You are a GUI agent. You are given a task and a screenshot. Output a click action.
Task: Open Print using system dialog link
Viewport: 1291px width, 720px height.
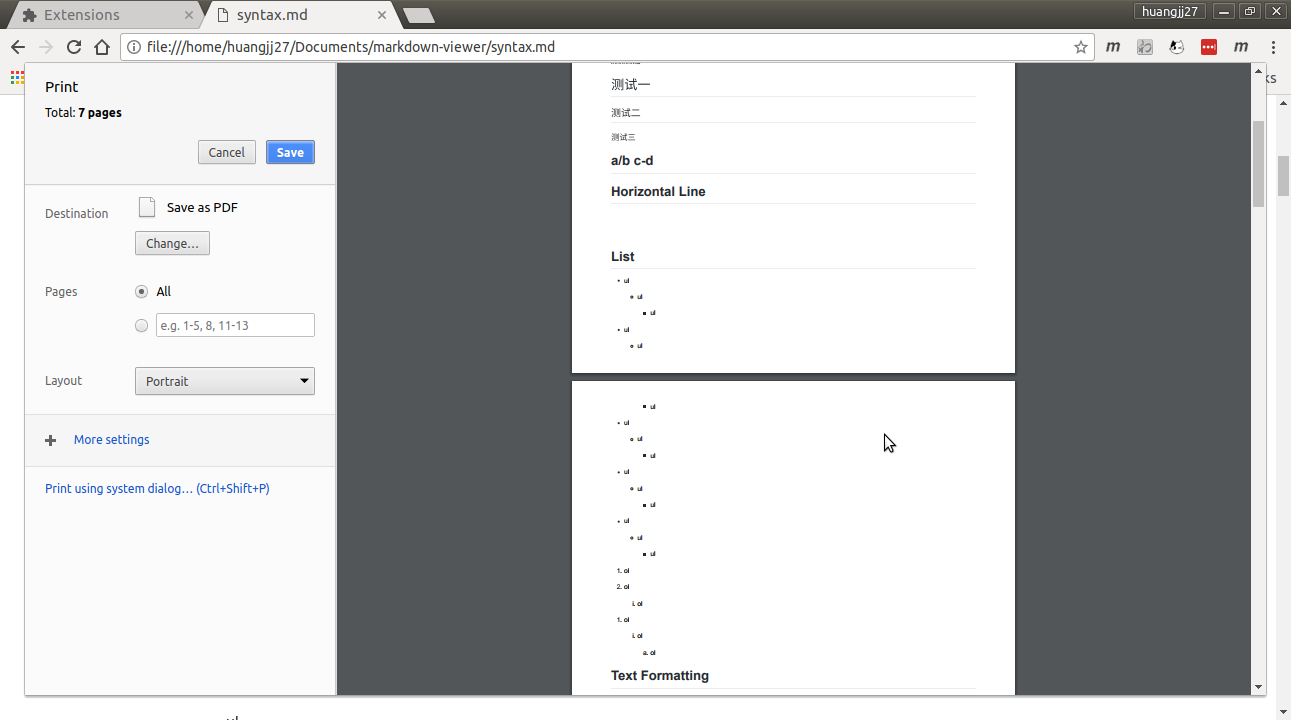click(157, 489)
